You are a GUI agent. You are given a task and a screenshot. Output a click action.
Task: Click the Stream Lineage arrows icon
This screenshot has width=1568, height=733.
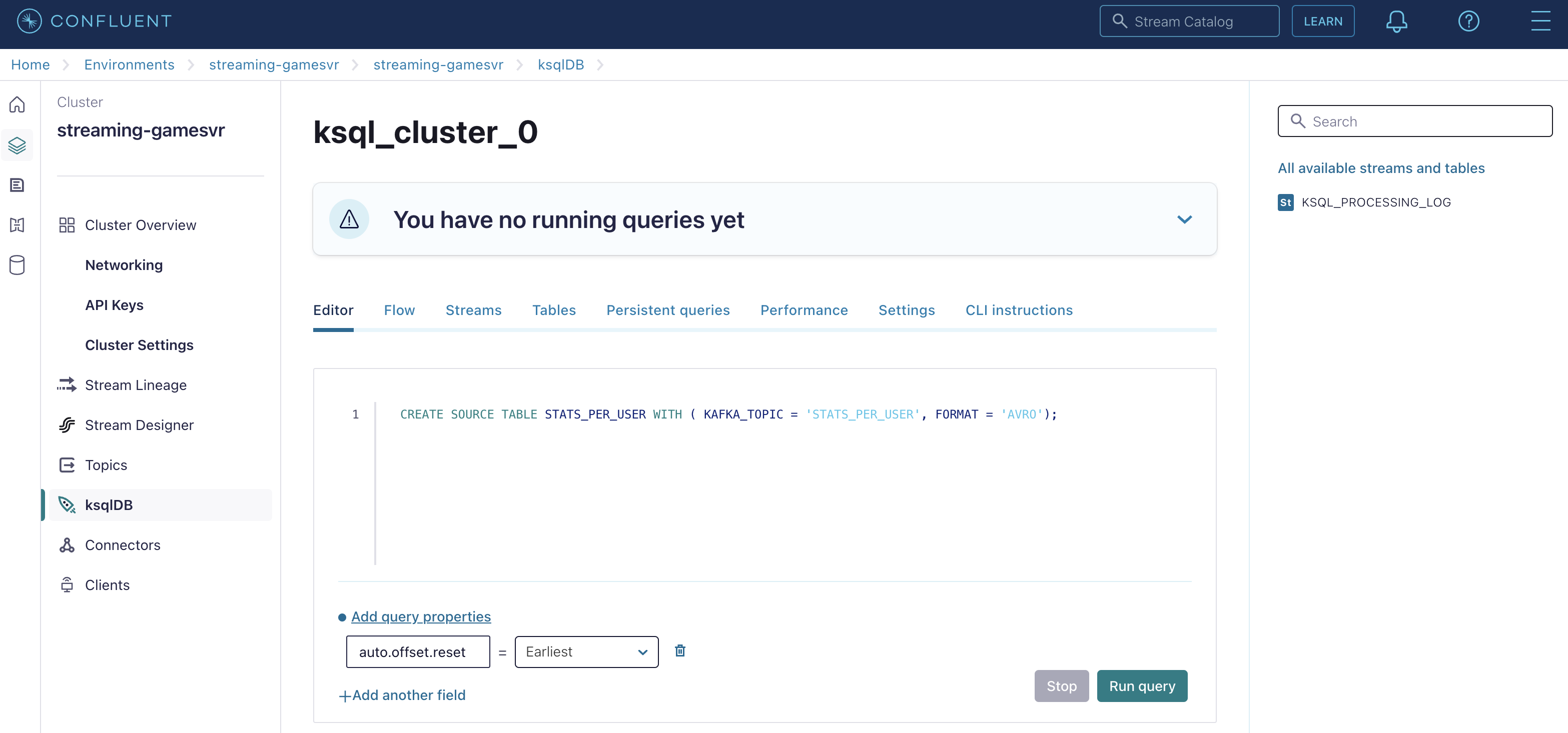(x=67, y=384)
